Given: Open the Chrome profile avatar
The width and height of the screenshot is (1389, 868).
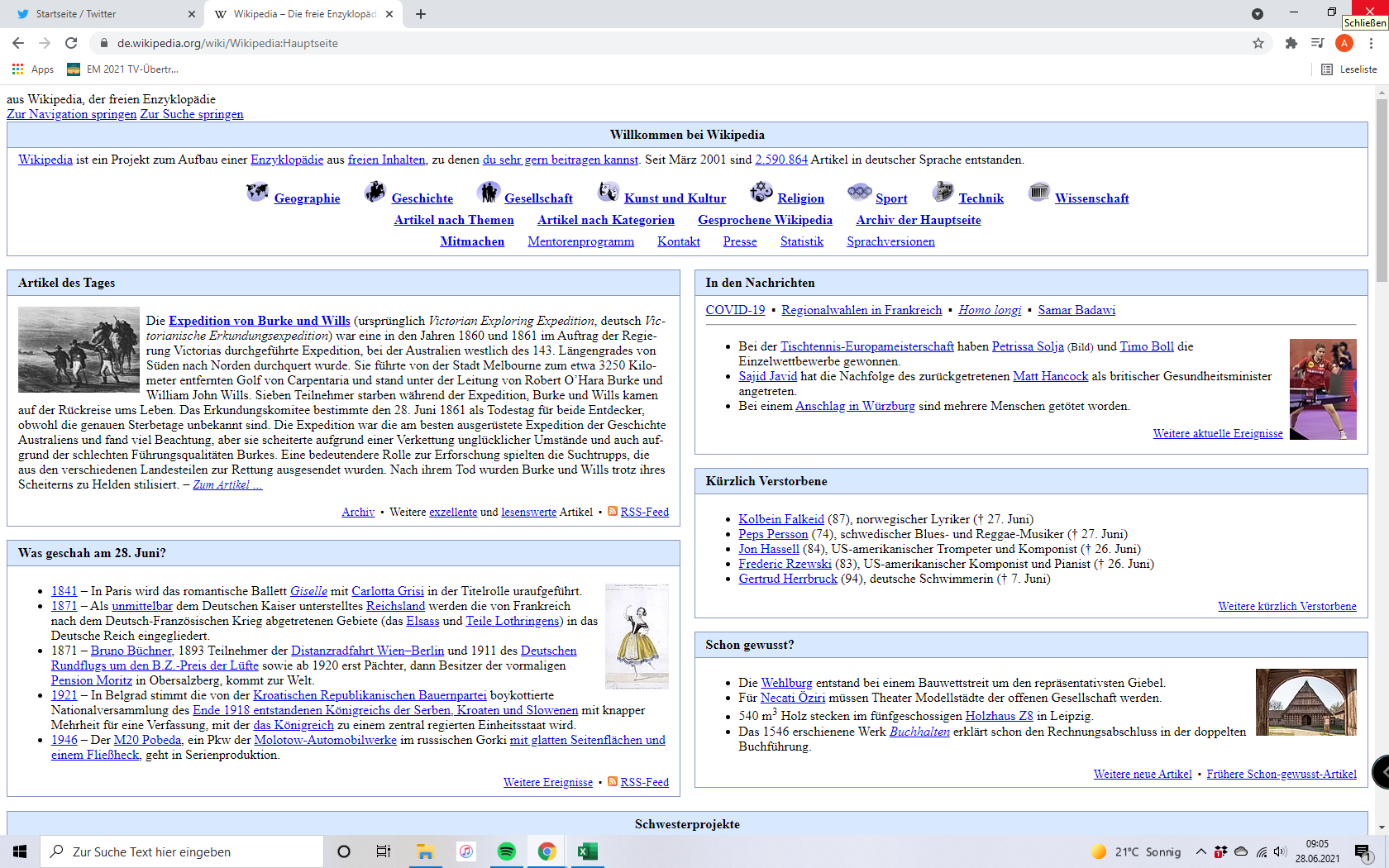Looking at the screenshot, I should tap(1344, 43).
